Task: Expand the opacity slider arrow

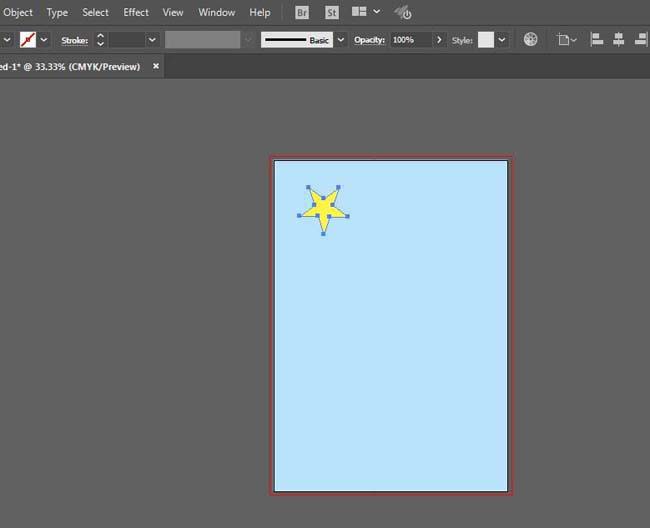Action: 439,40
